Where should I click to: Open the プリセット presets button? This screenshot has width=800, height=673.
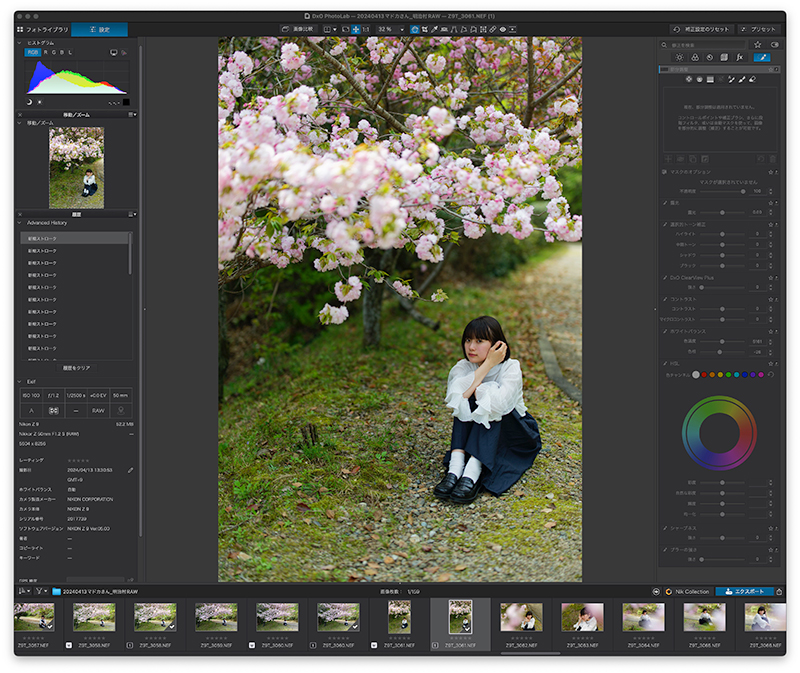point(759,30)
